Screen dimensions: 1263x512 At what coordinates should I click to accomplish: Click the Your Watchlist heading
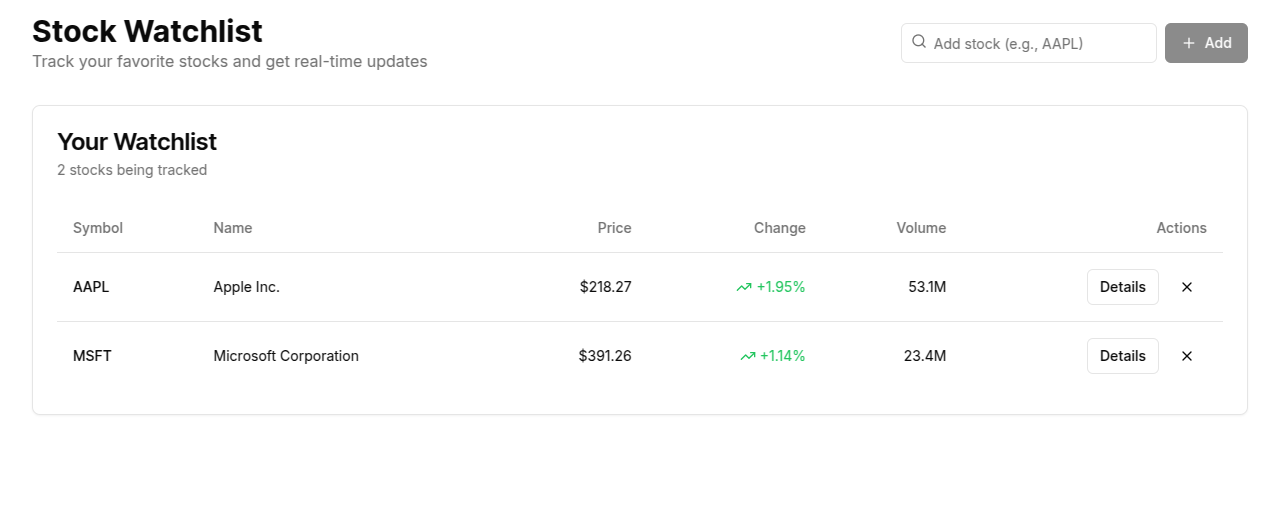(137, 141)
